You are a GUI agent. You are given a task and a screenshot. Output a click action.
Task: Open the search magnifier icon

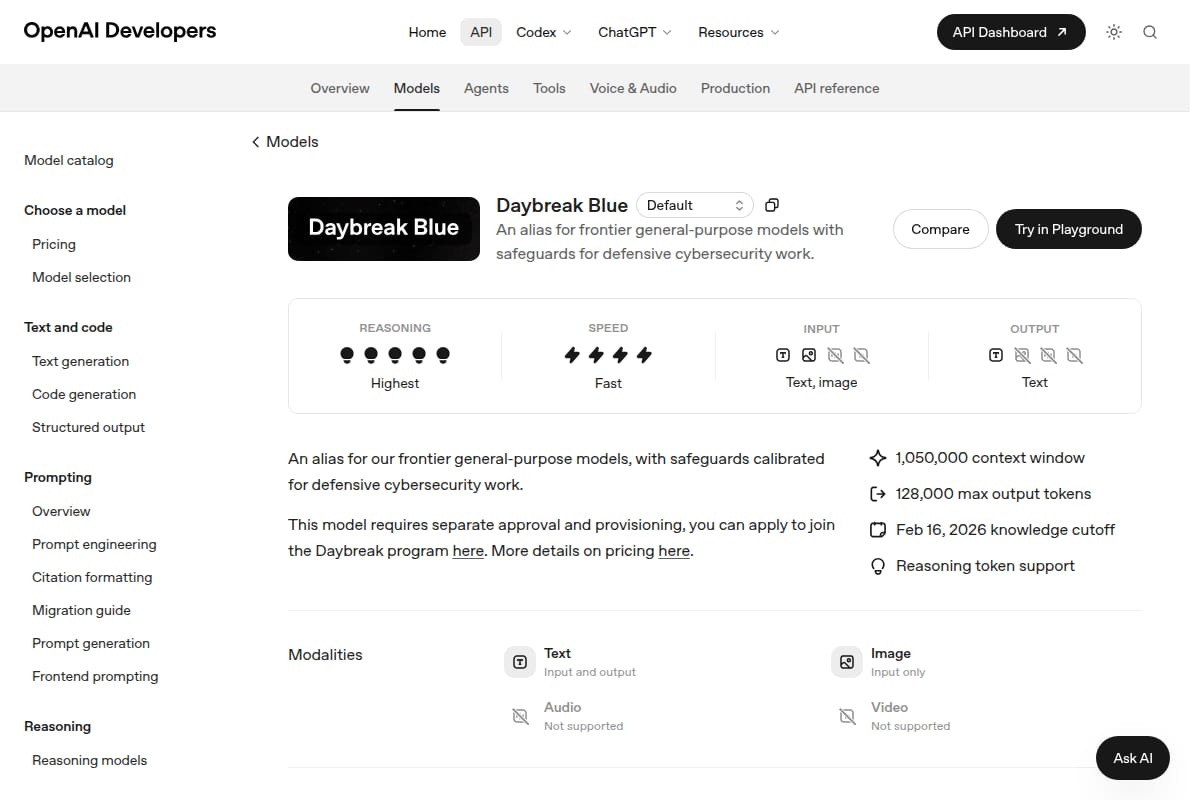1150,32
